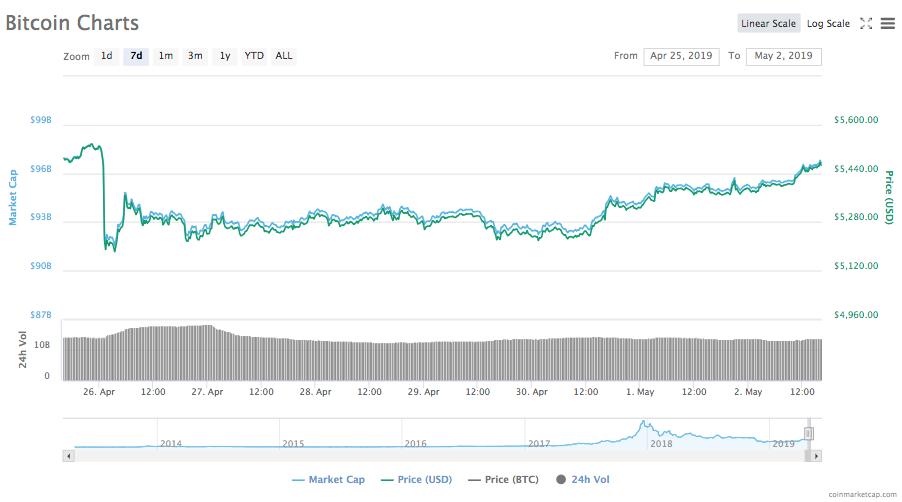Screen dimensions: 902x502
Task: Open the chart hamburger menu
Action: click(888, 24)
